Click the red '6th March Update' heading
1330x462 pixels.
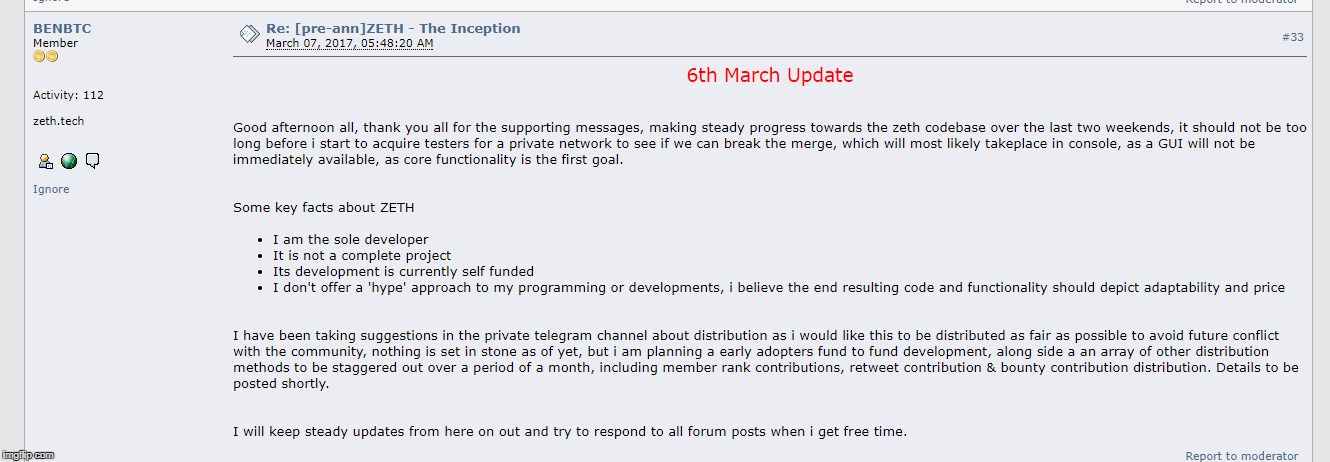click(x=770, y=76)
